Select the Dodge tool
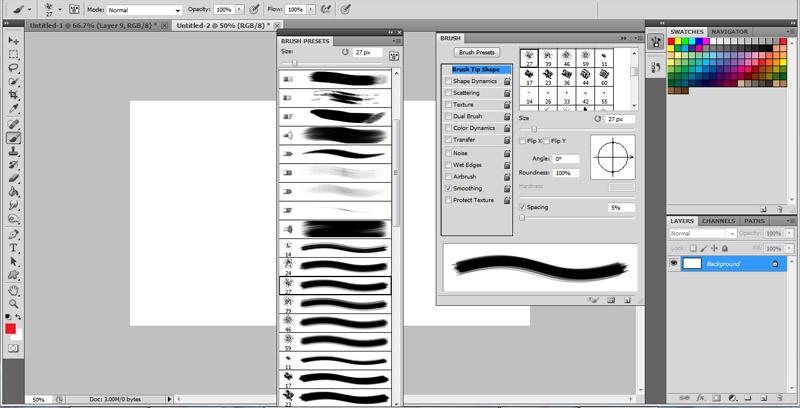This screenshot has height=408, width=800. 14,219
